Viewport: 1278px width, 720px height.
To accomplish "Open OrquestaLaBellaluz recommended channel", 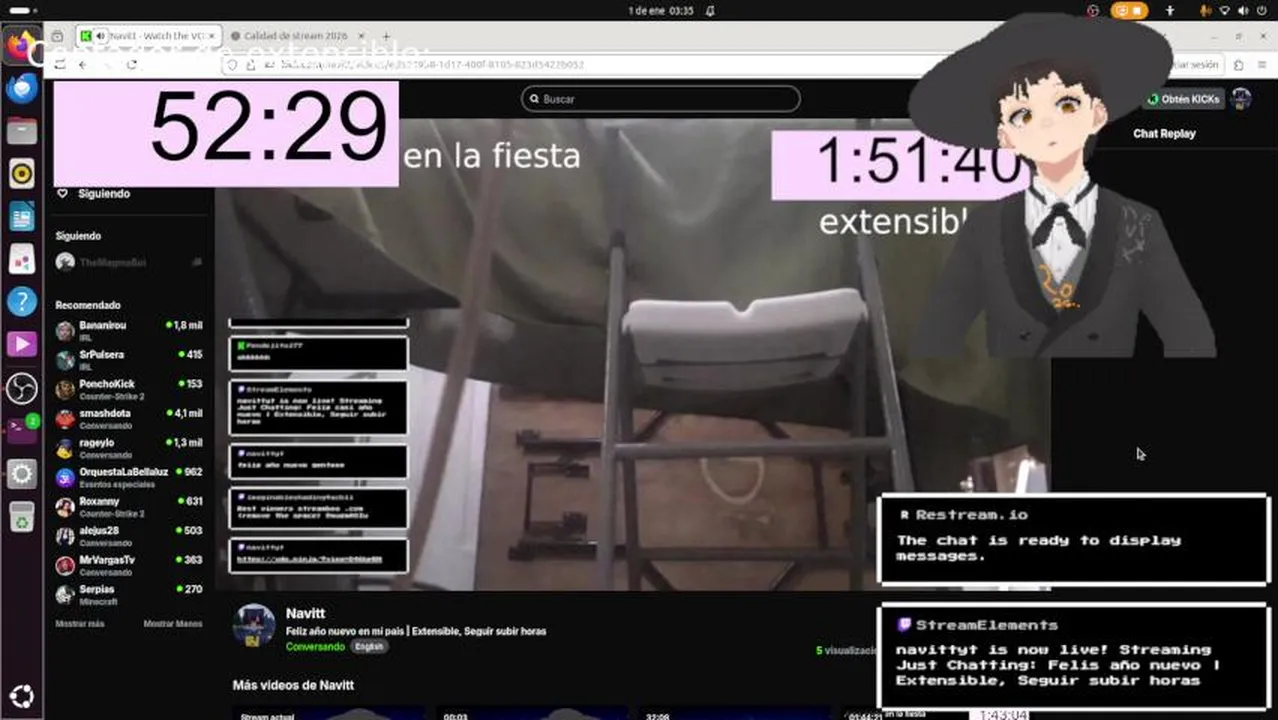I will click(x=130, y=477).
